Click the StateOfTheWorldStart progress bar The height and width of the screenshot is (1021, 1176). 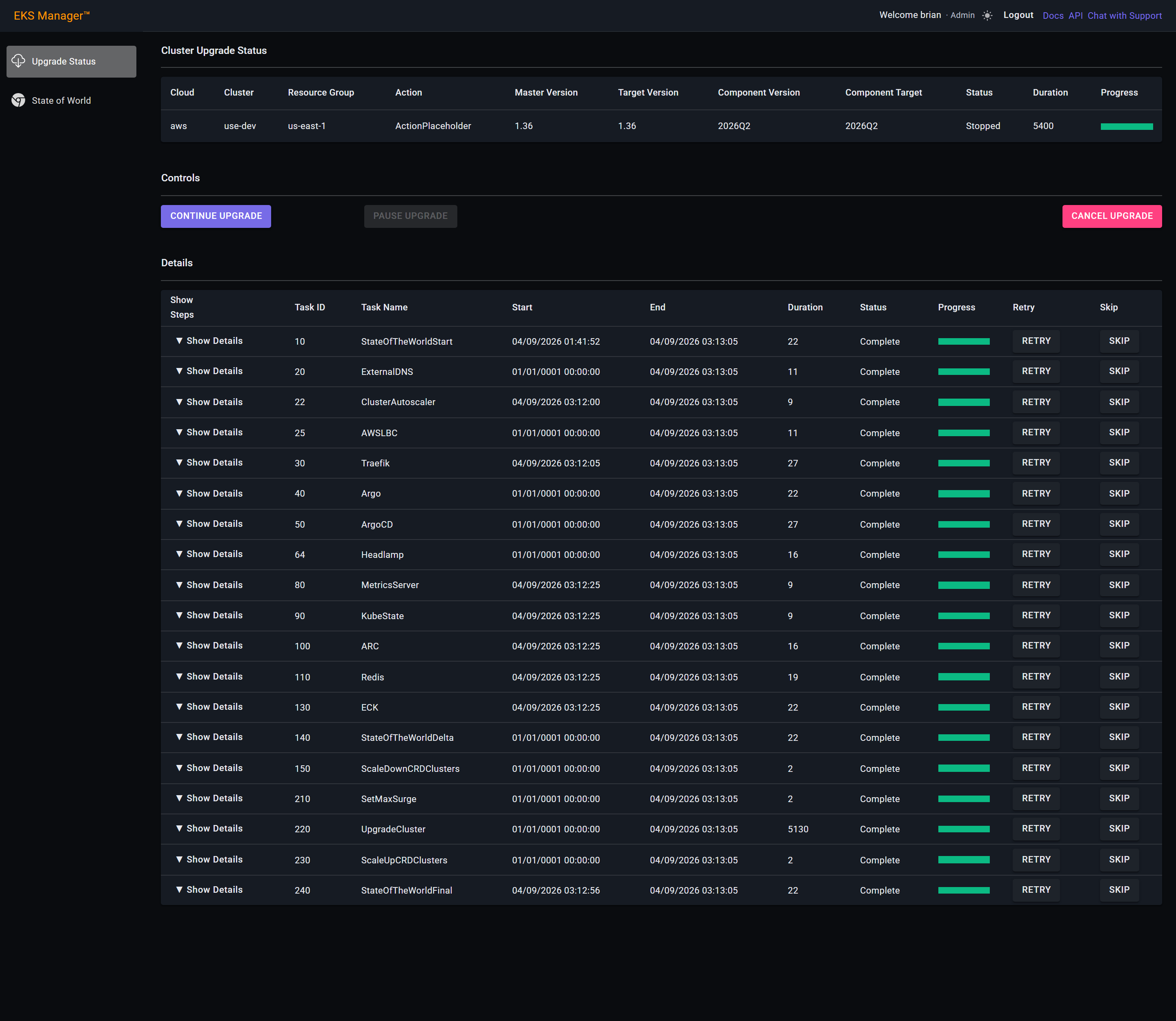click(964, 341)
